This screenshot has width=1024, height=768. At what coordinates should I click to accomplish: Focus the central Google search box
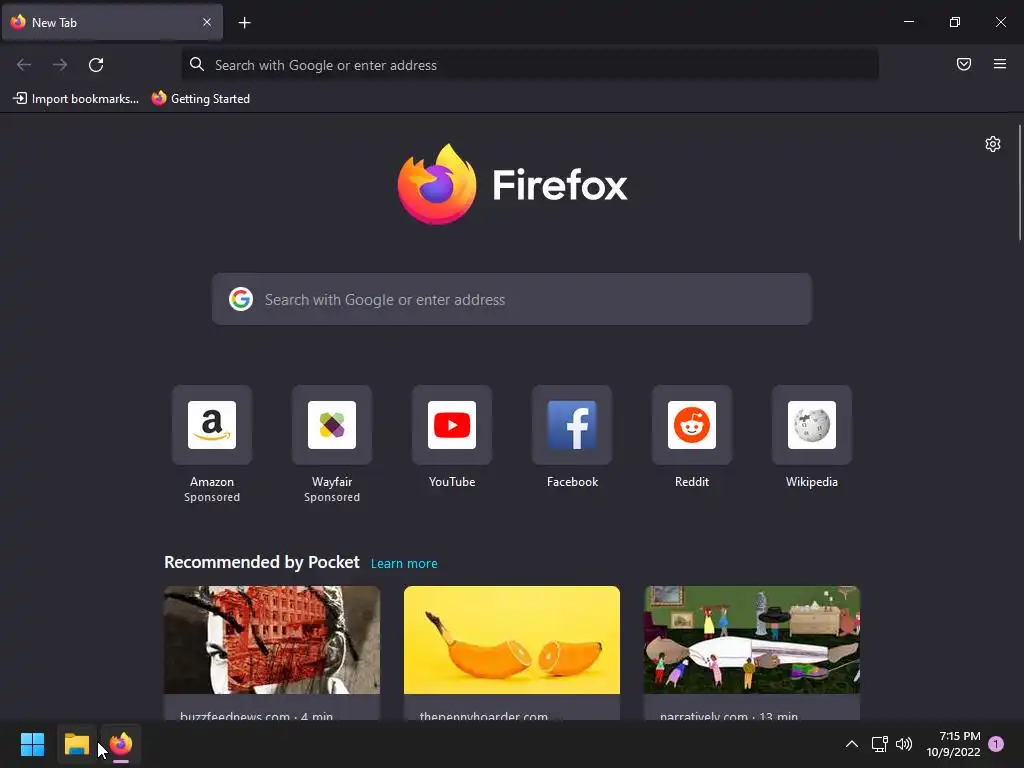(511, 299)
